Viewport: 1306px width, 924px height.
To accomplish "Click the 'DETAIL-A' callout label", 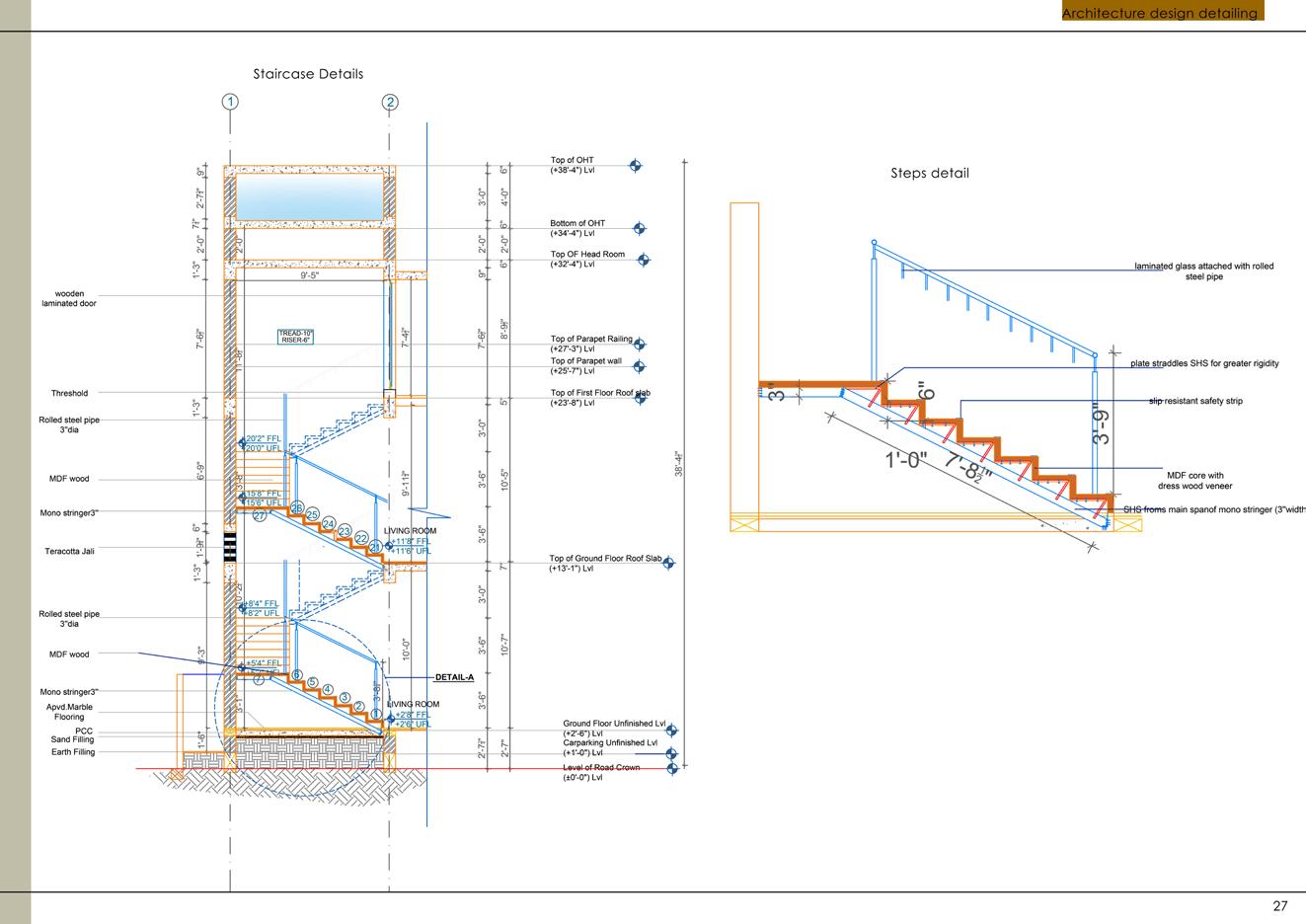I will click(x=455, y=677).
